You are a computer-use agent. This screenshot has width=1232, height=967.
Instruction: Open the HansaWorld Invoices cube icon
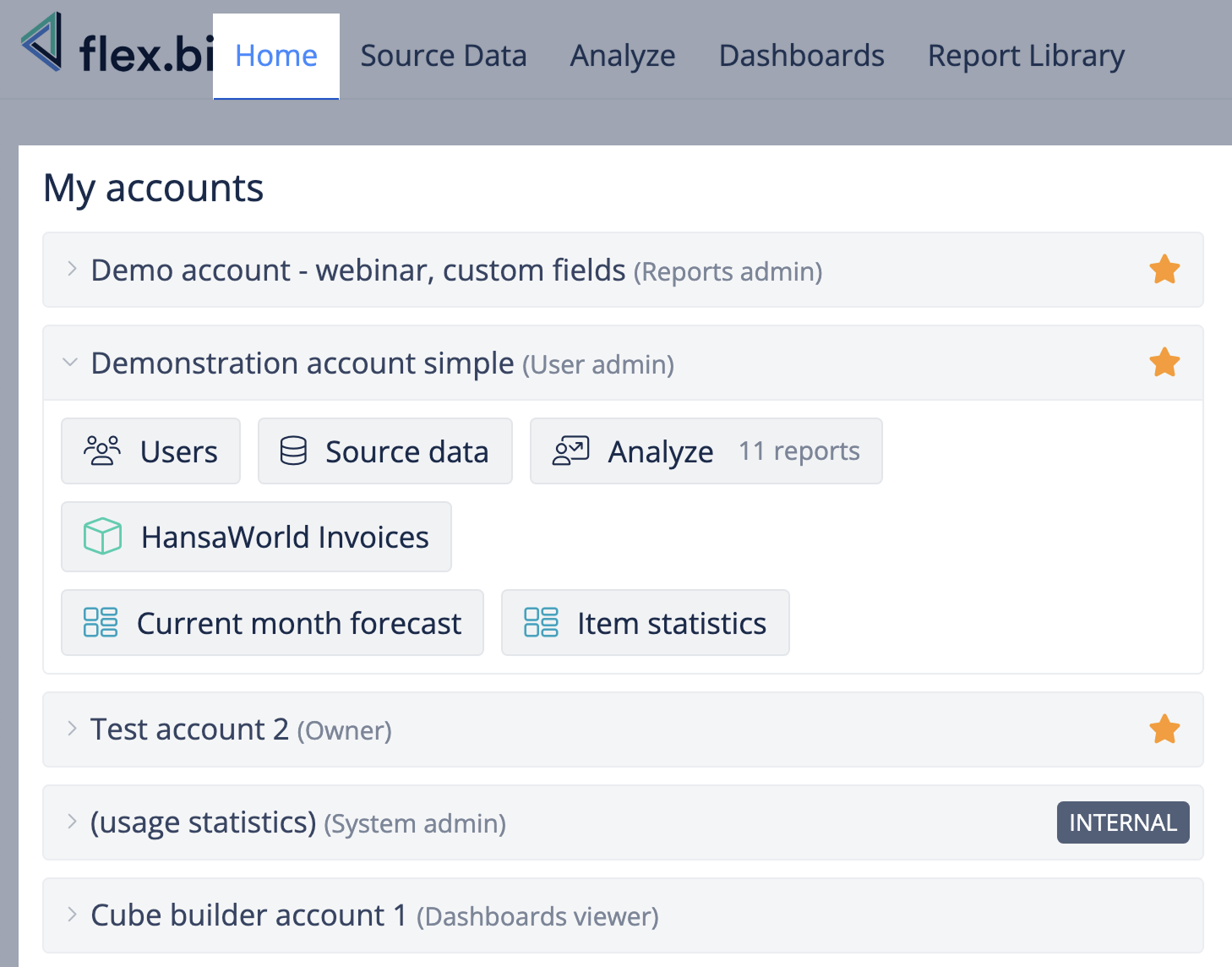[103, 537]
